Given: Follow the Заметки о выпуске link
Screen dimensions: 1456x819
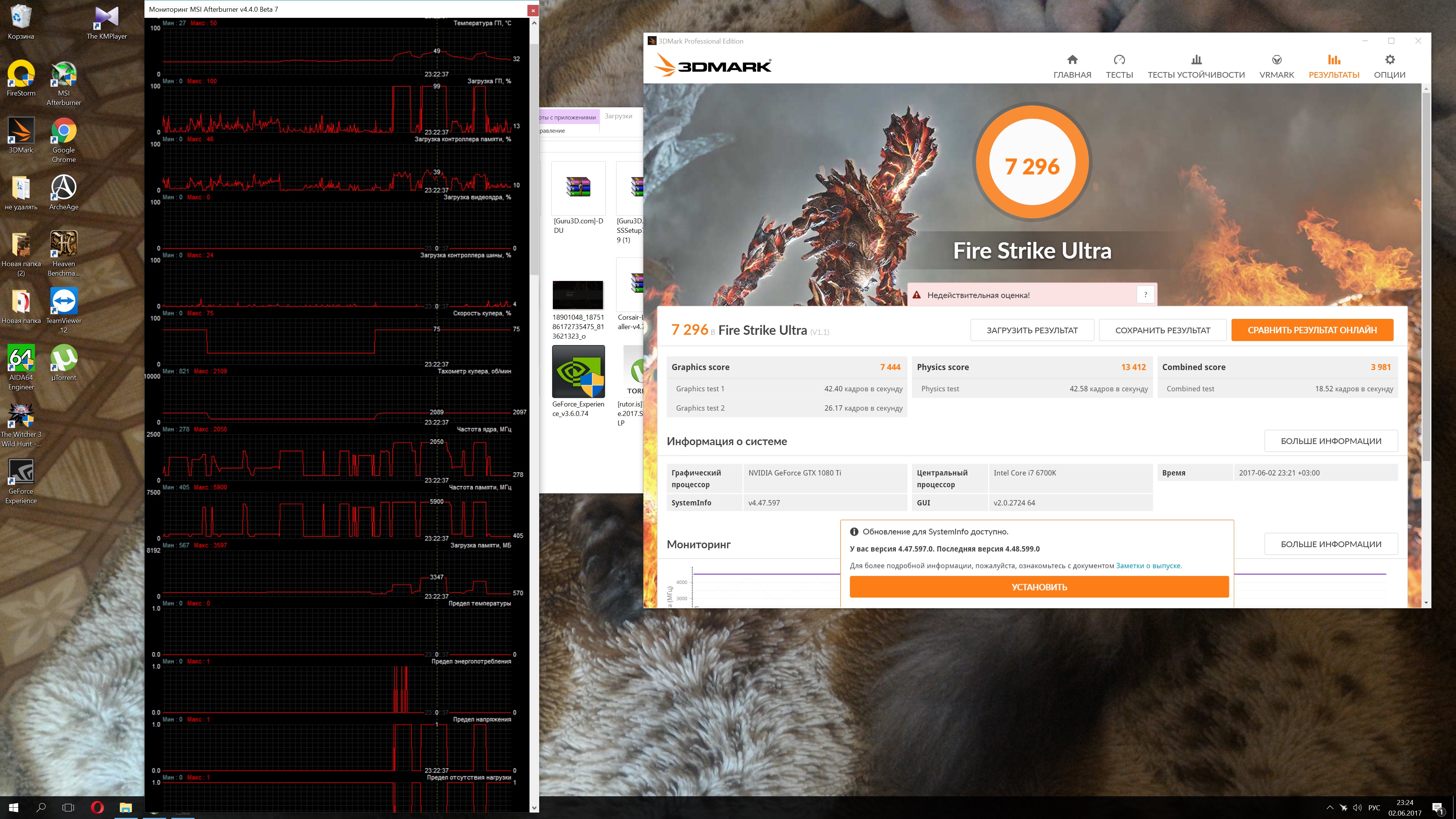Looking at the screenshot, I should tap(1148, 565).
